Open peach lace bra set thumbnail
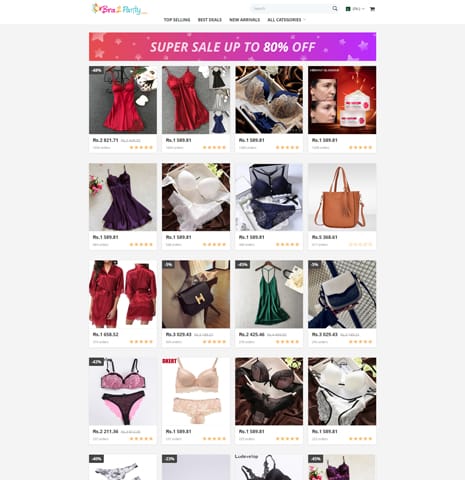 point(196,391)
